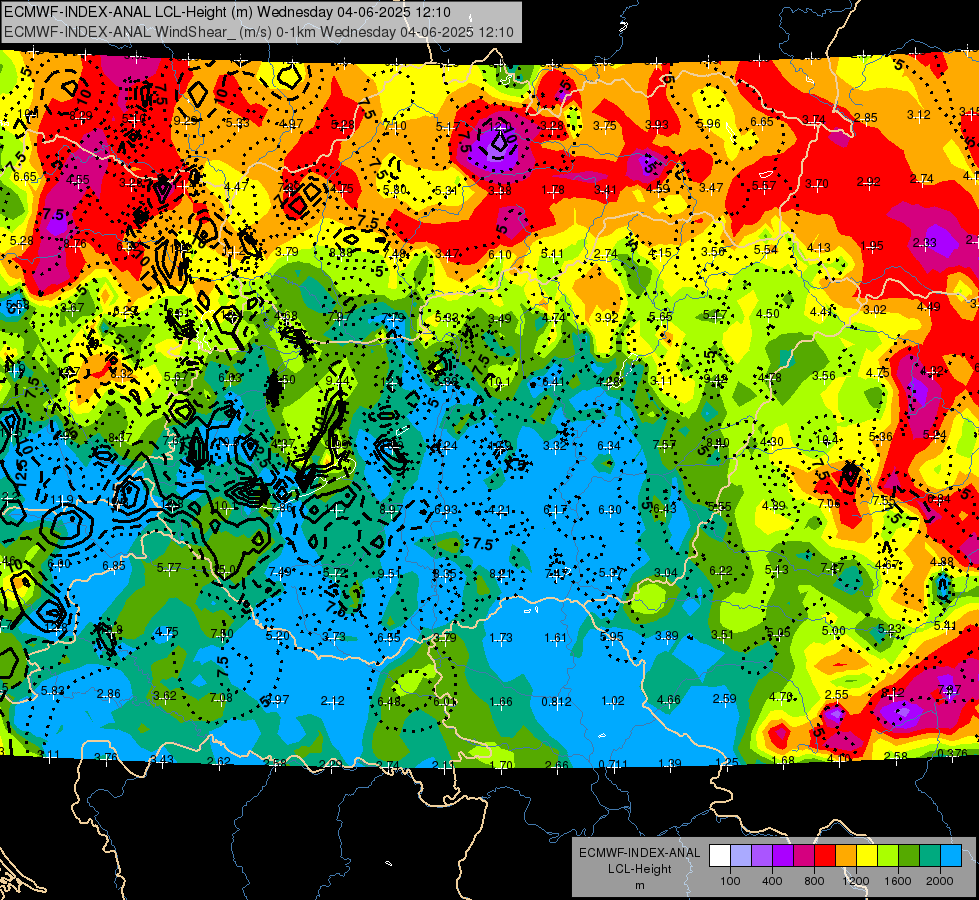Click the grid value 5.77
979x900 pixels.
tap(169, 568)
